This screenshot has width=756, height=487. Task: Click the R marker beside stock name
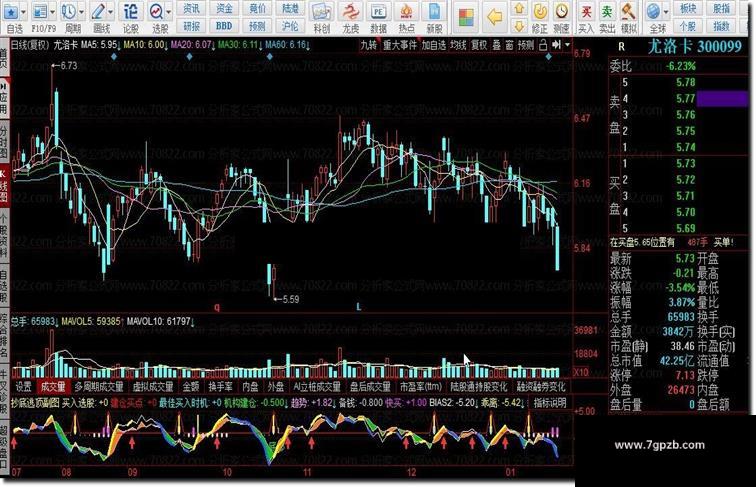point(621,47)
